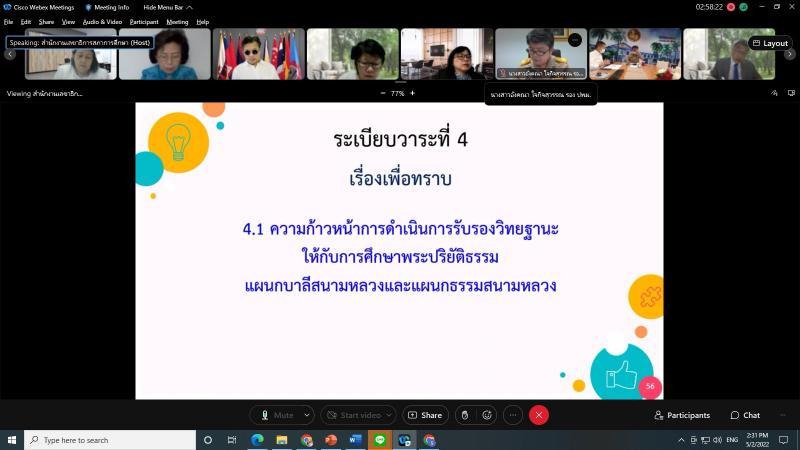
Task: Toggle the Start video button
Action: tap(353, 415)
